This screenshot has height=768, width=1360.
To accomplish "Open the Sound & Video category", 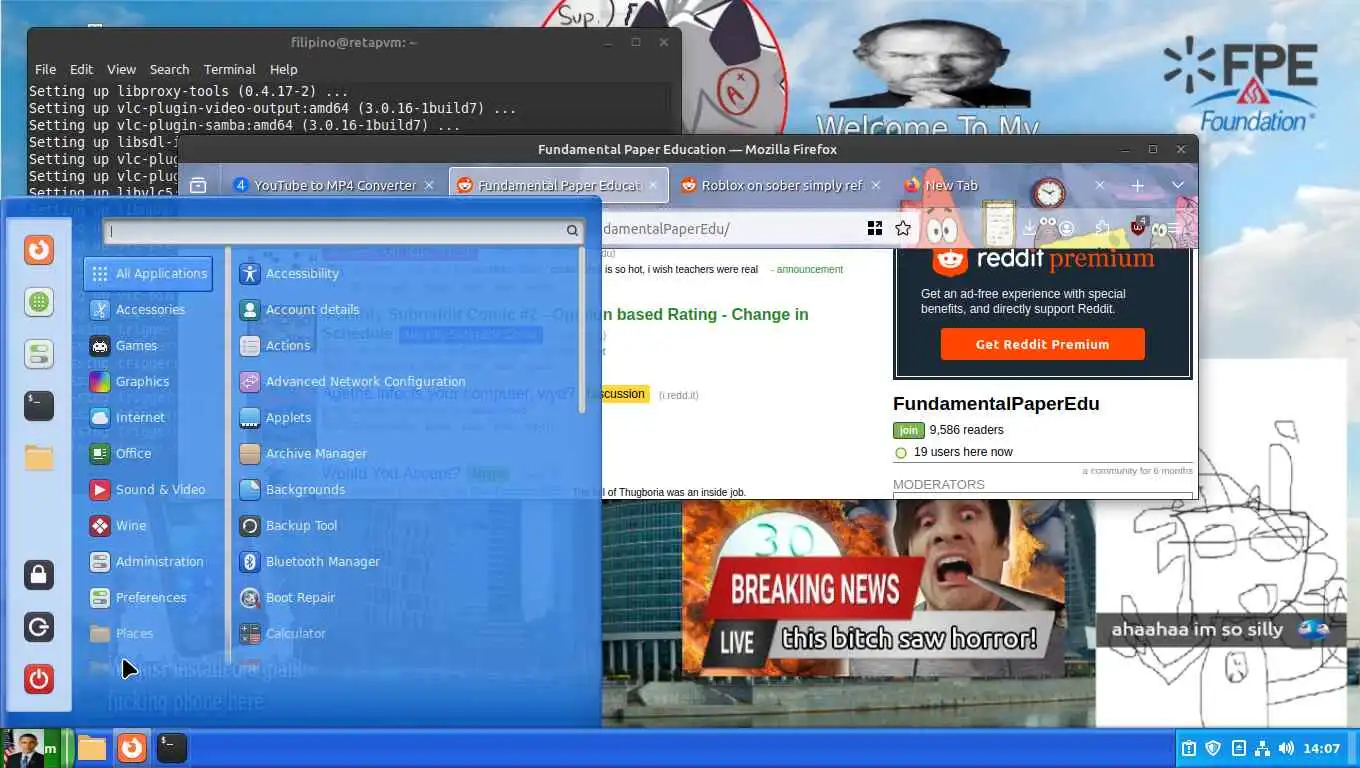I will click(148, 489).
